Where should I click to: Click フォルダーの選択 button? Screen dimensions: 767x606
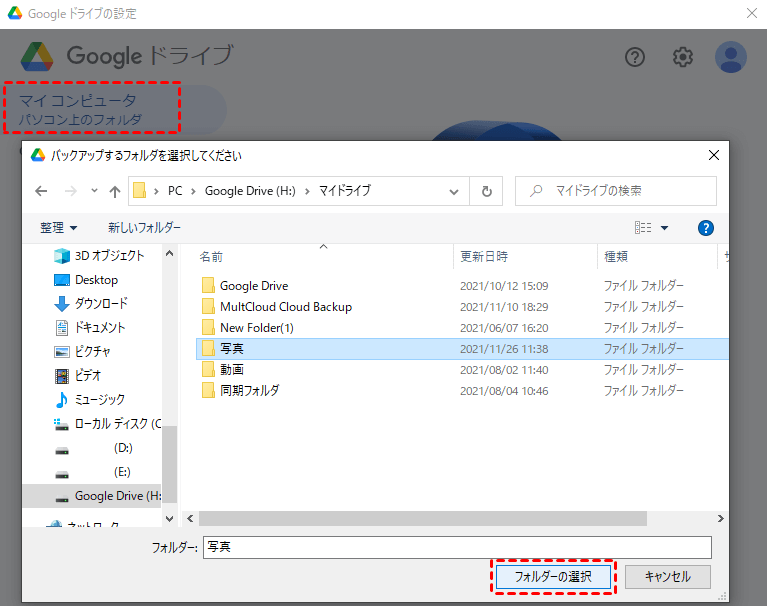pyautogui.click(x=553, y=577)
